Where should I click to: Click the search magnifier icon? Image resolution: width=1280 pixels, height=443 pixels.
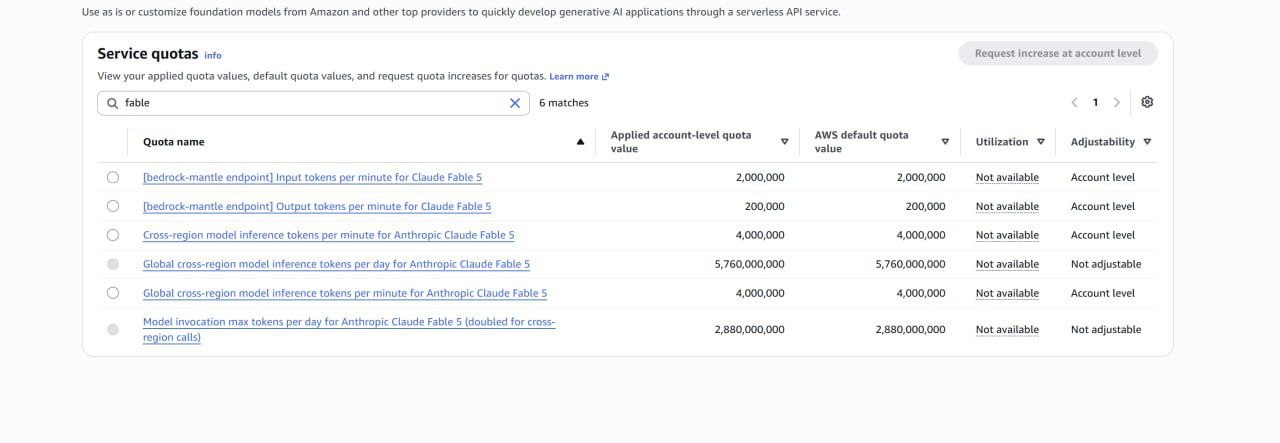tap(112, 103)
